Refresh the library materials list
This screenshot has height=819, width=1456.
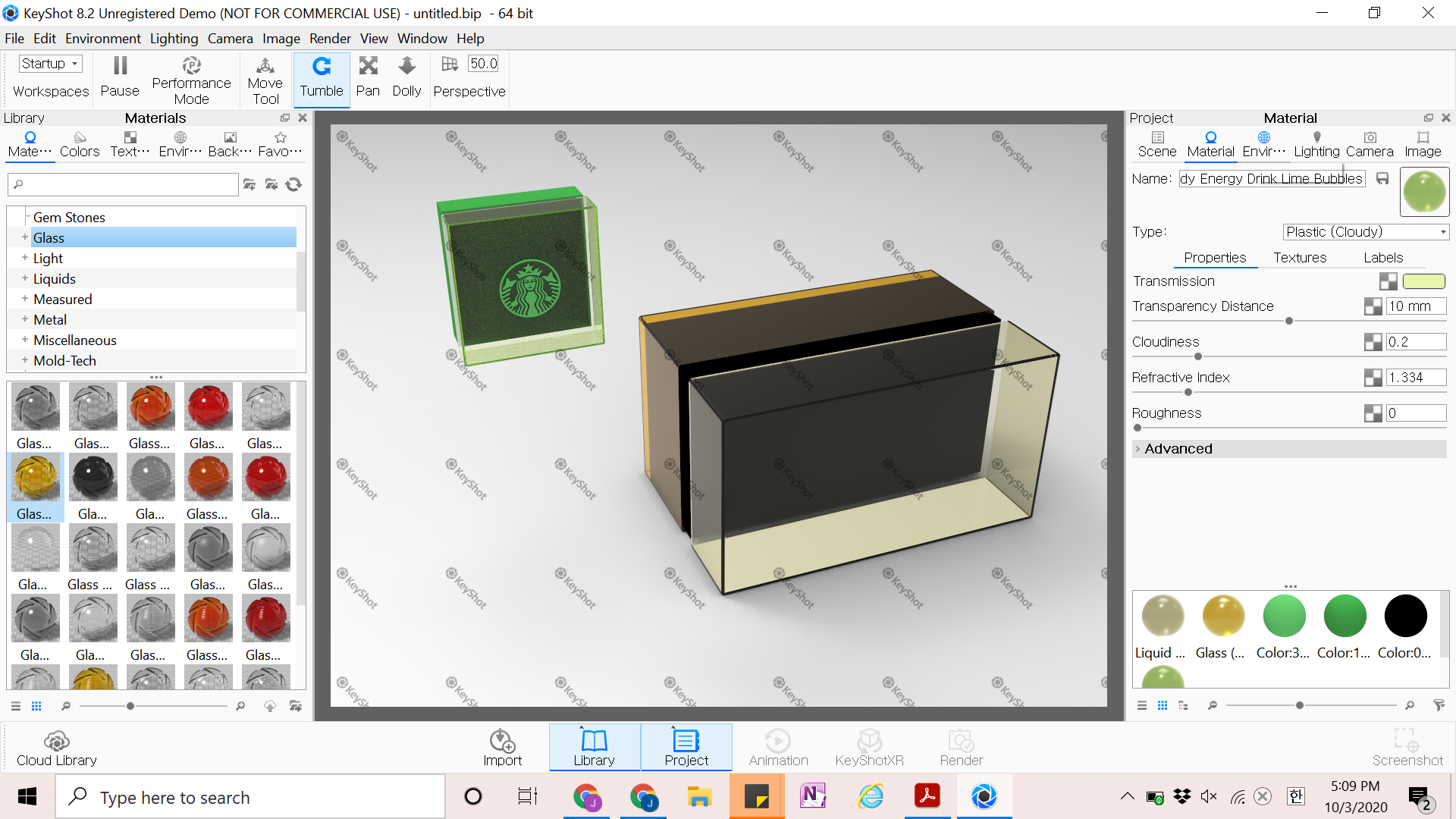click(294, 184)
